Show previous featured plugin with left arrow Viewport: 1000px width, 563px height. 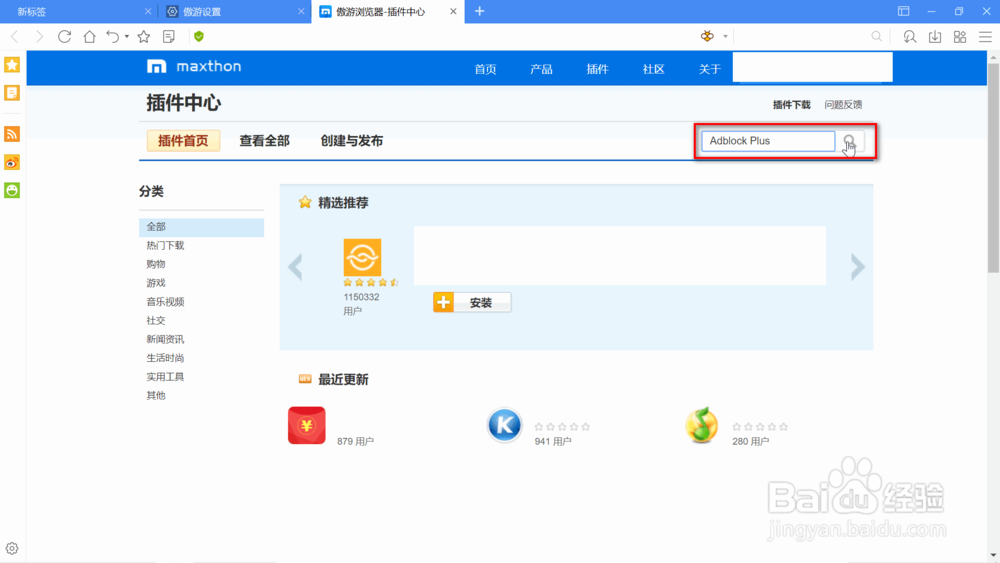point(295,267)
